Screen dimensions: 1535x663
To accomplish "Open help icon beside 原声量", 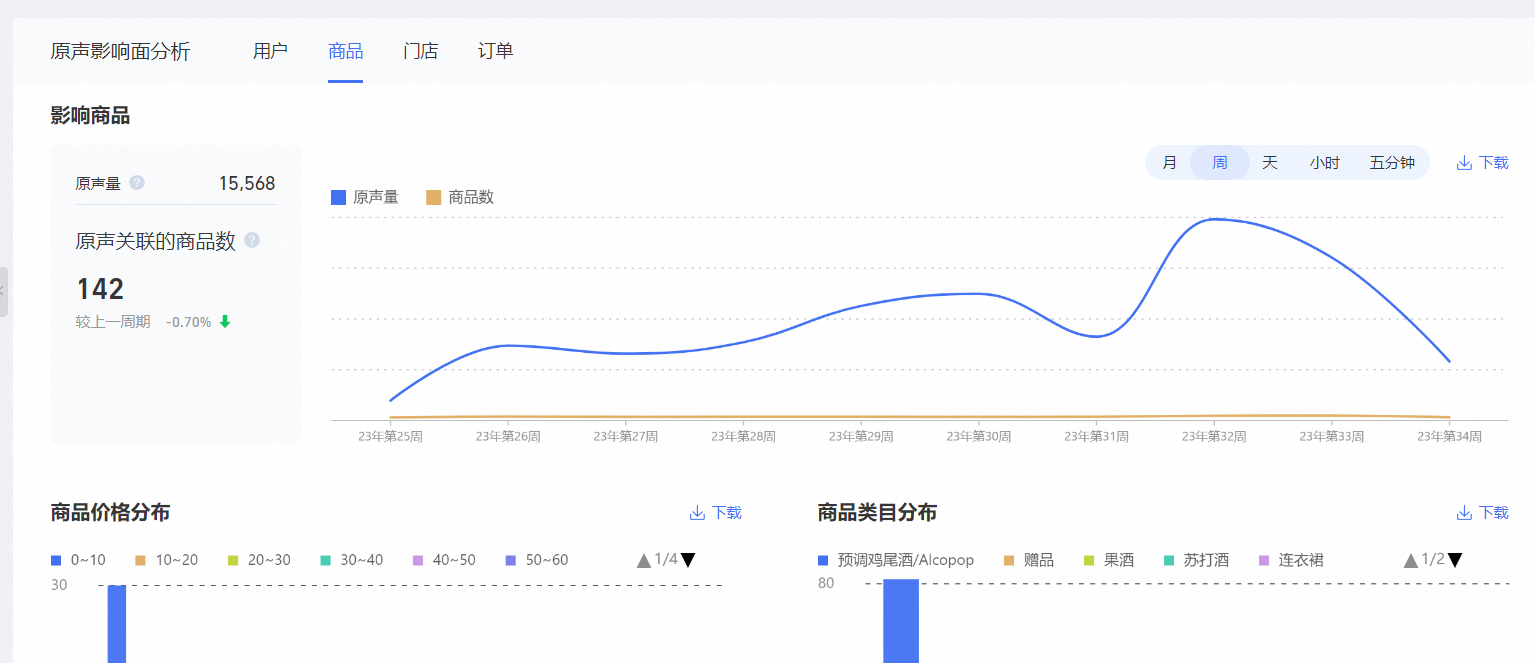I will pyautogui.click(x=137, y=183).
